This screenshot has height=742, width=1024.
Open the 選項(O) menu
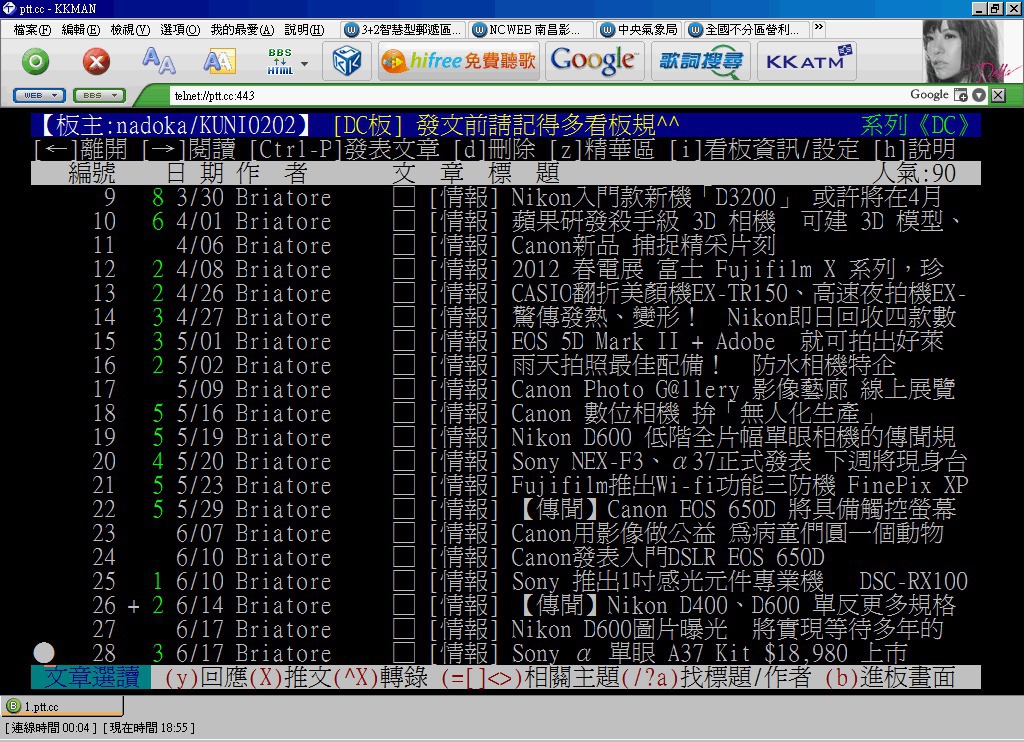tap(180, 30)
